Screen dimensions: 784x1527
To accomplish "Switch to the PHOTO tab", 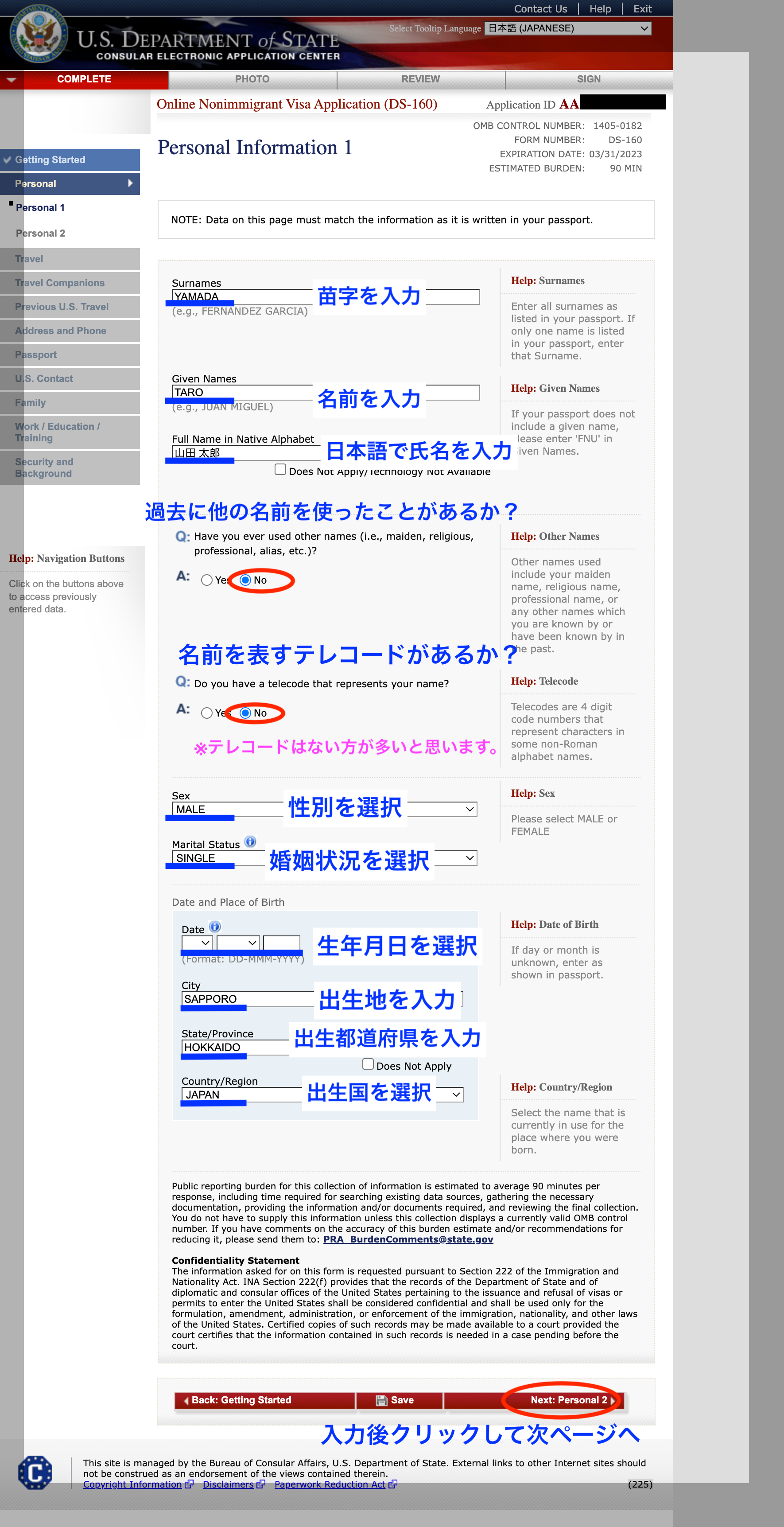I will pos(252,79).
